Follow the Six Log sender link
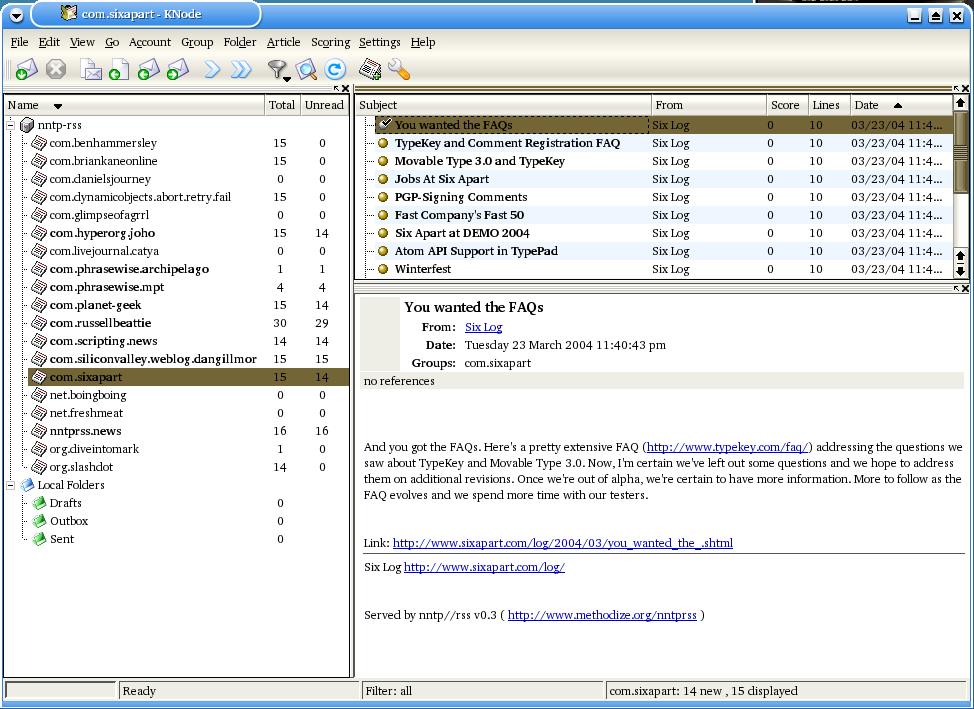This screenshot has height=709, width=974. (483, 327)
